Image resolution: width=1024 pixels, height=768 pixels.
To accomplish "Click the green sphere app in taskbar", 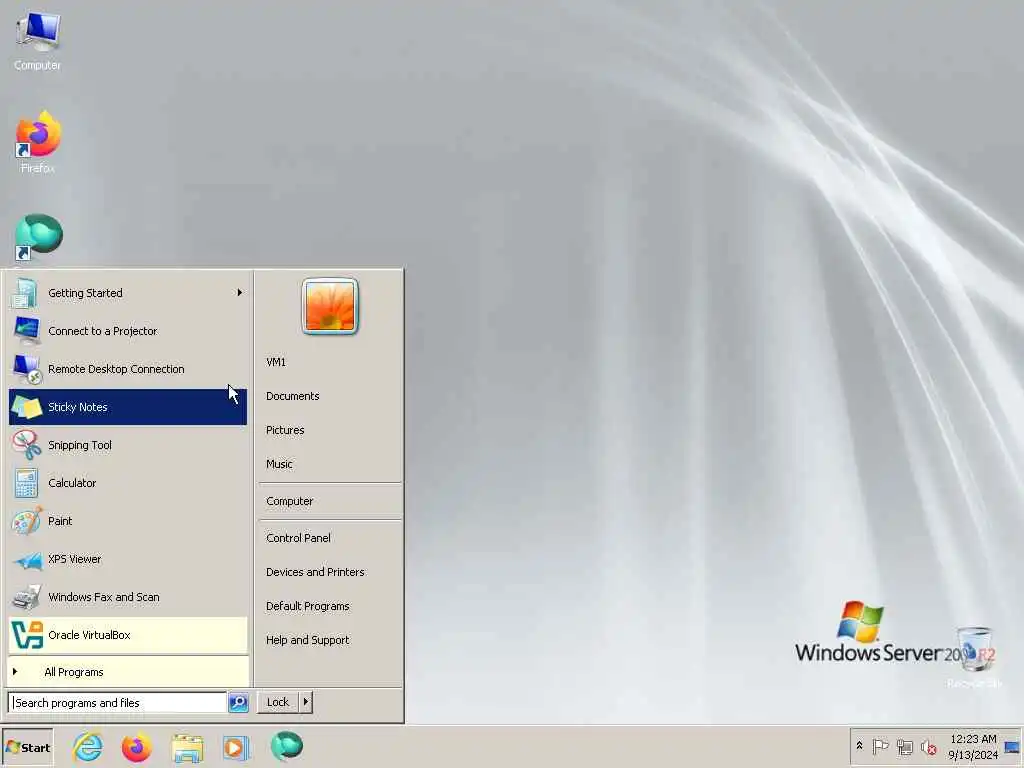I will pyautogui.click(x=287, y=746).
